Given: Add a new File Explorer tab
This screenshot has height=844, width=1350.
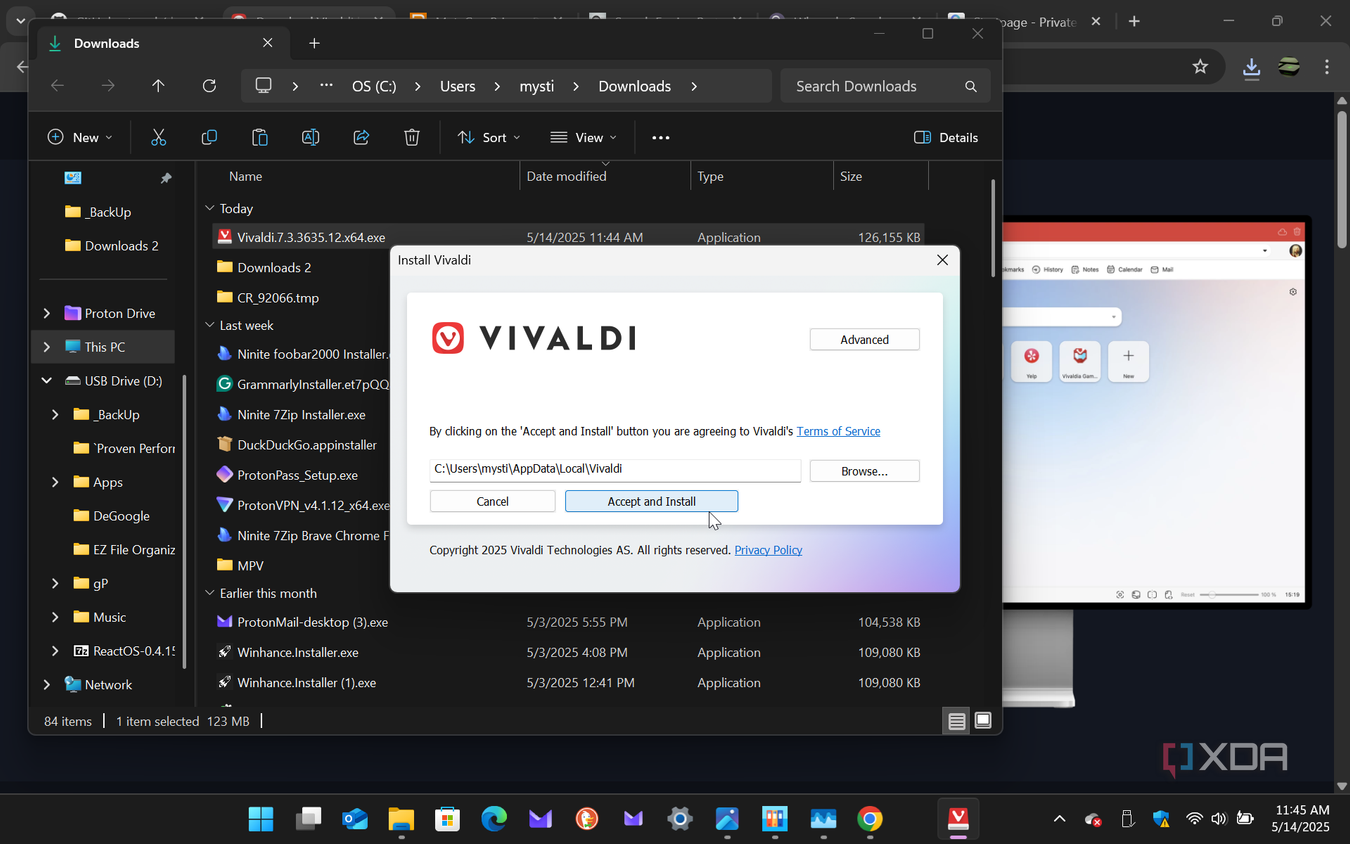Looking at the screenshot, I should (x=314, y=43).
